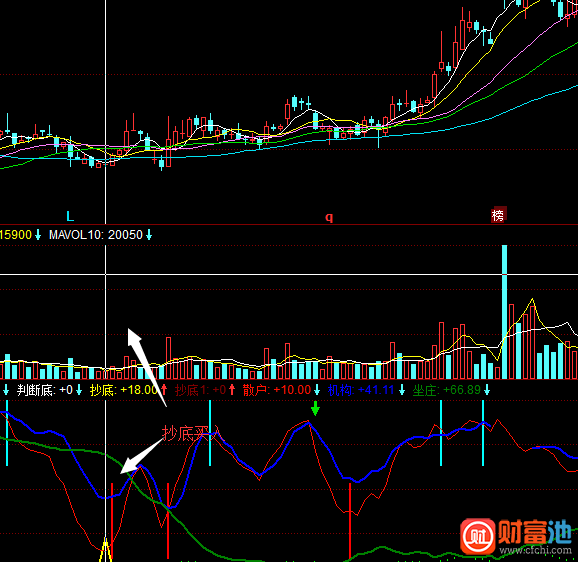The width and height of the screenshot is (578, 562).
Task: Click the 抄底 indicator label
Action: coord(101,390)
